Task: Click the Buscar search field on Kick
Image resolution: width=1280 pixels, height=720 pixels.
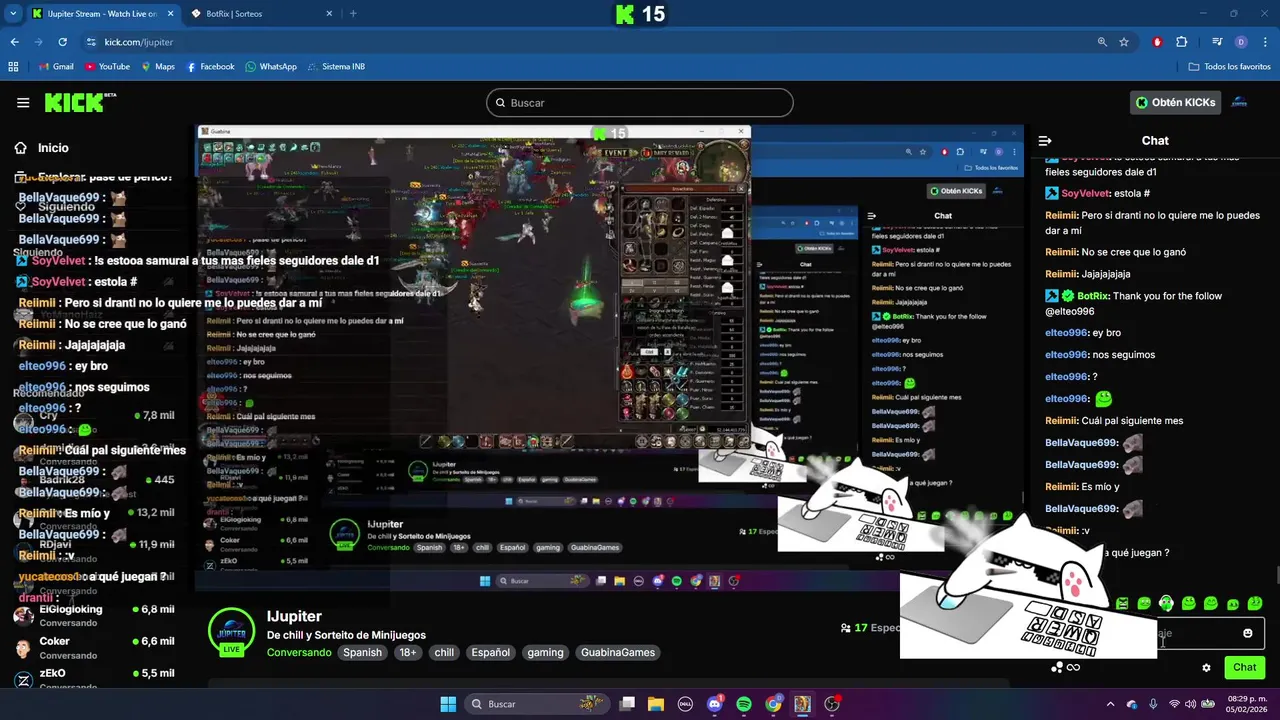Action: point(640,103)
